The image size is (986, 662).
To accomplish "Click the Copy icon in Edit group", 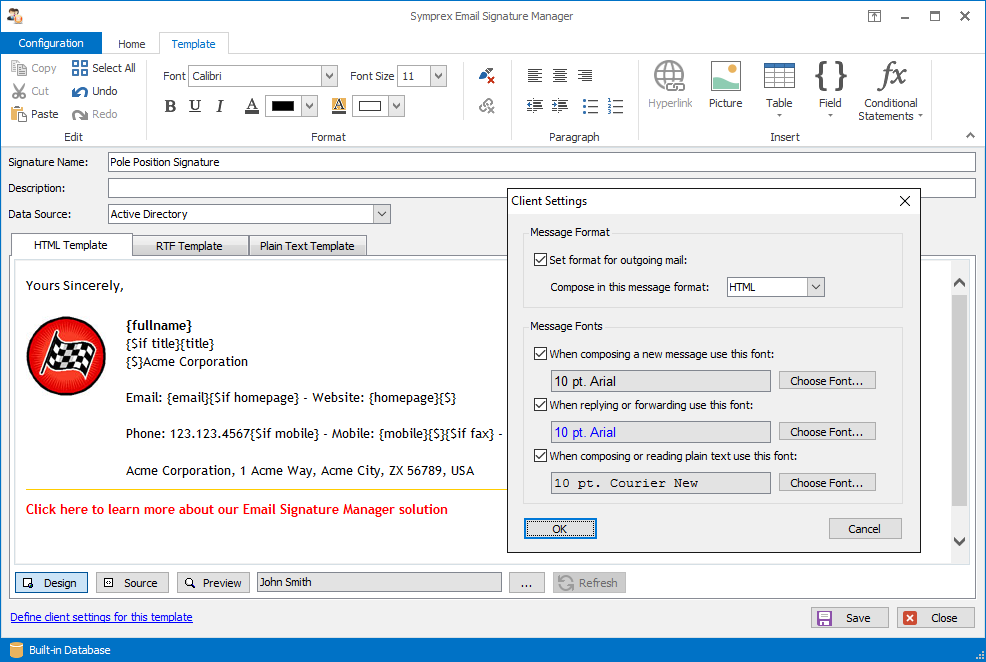I will [19, 68].
